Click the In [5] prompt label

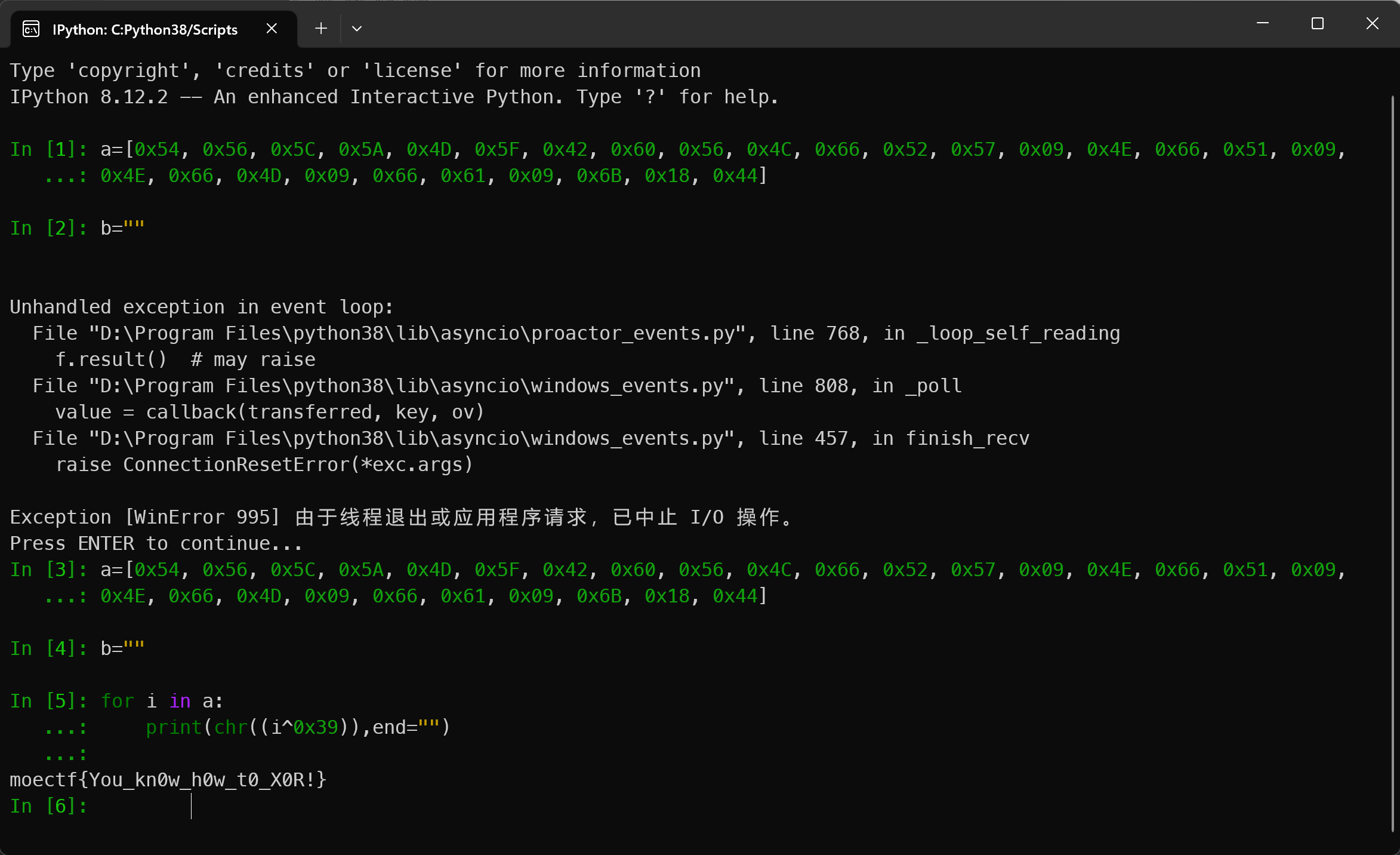click(x=49, y=701)
